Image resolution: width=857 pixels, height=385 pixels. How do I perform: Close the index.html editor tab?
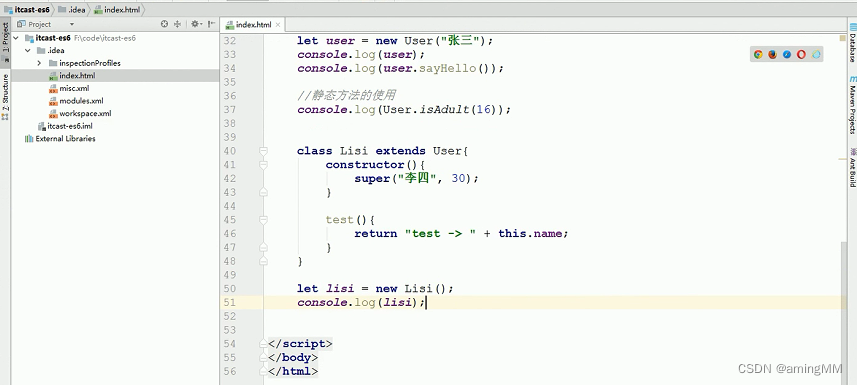(x=278, y=25)
